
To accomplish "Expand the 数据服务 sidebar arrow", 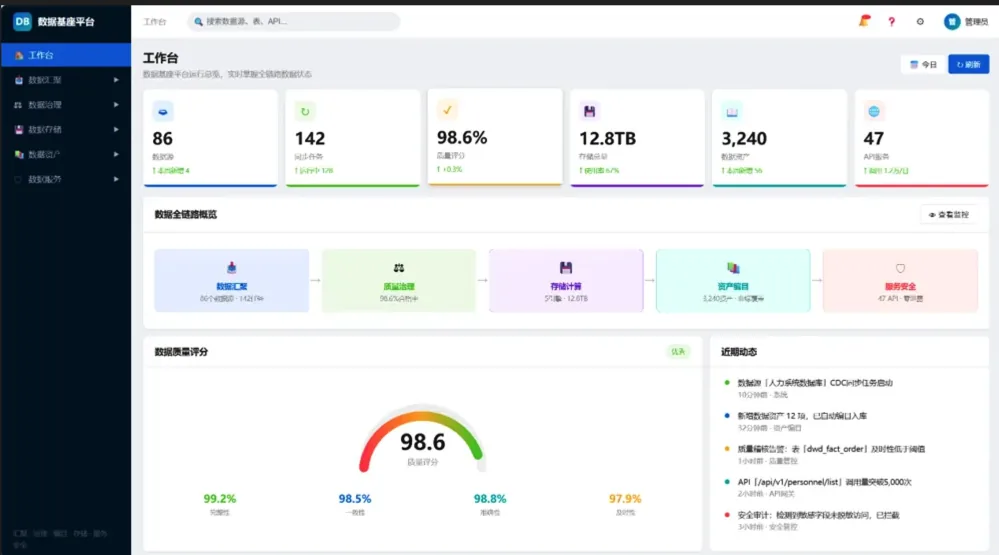I will (116, 180).
